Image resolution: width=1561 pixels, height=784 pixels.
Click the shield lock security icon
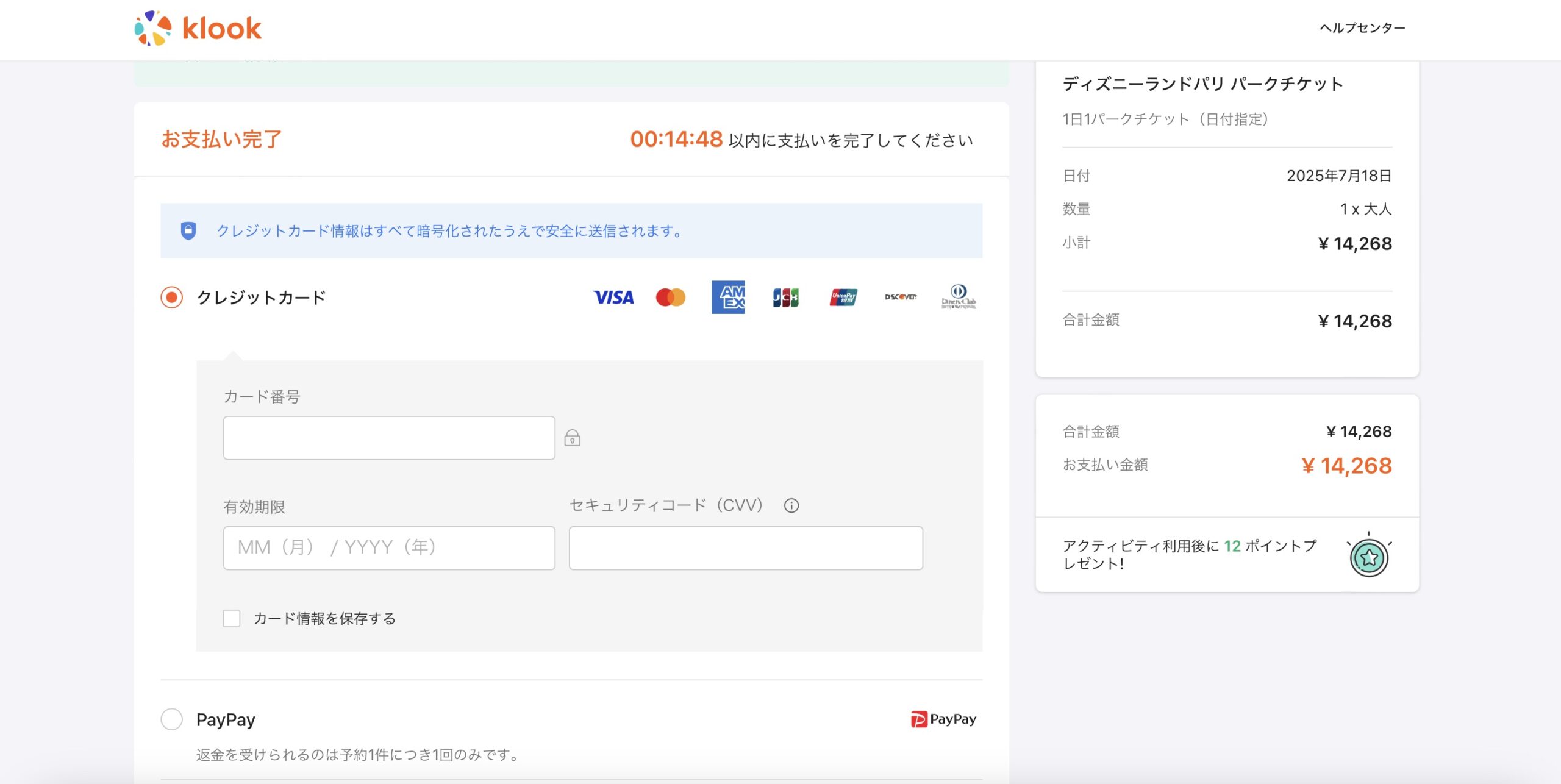188,230
